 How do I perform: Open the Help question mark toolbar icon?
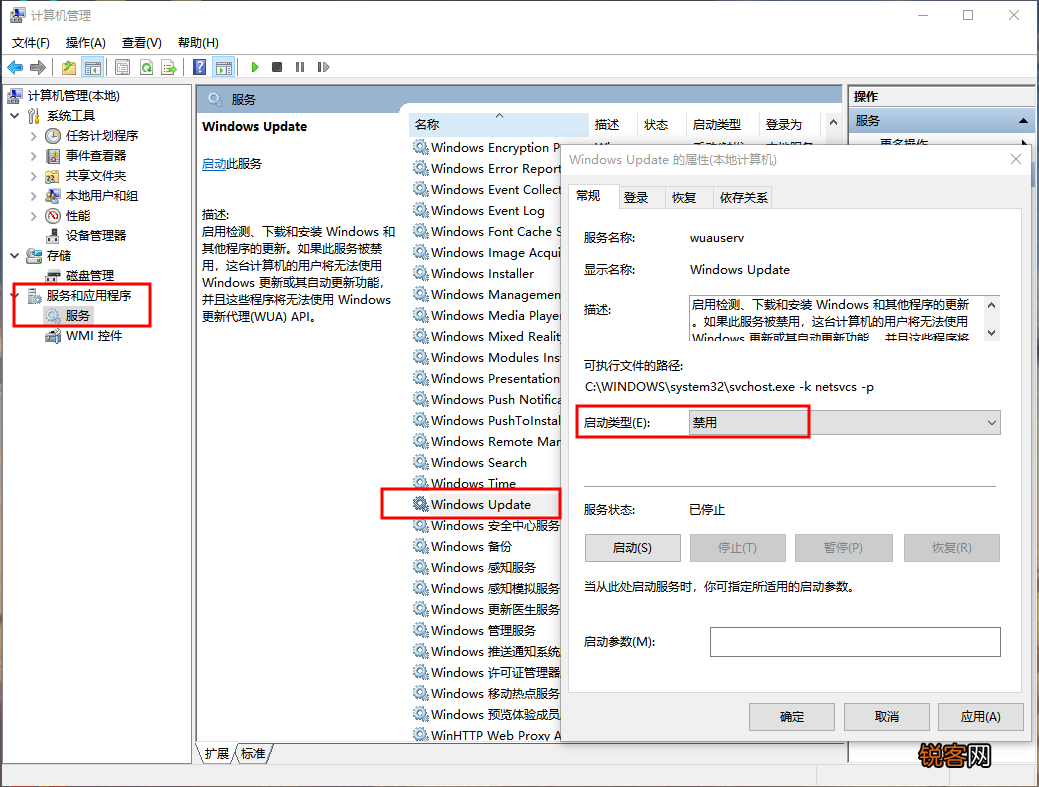coord(199,67)
